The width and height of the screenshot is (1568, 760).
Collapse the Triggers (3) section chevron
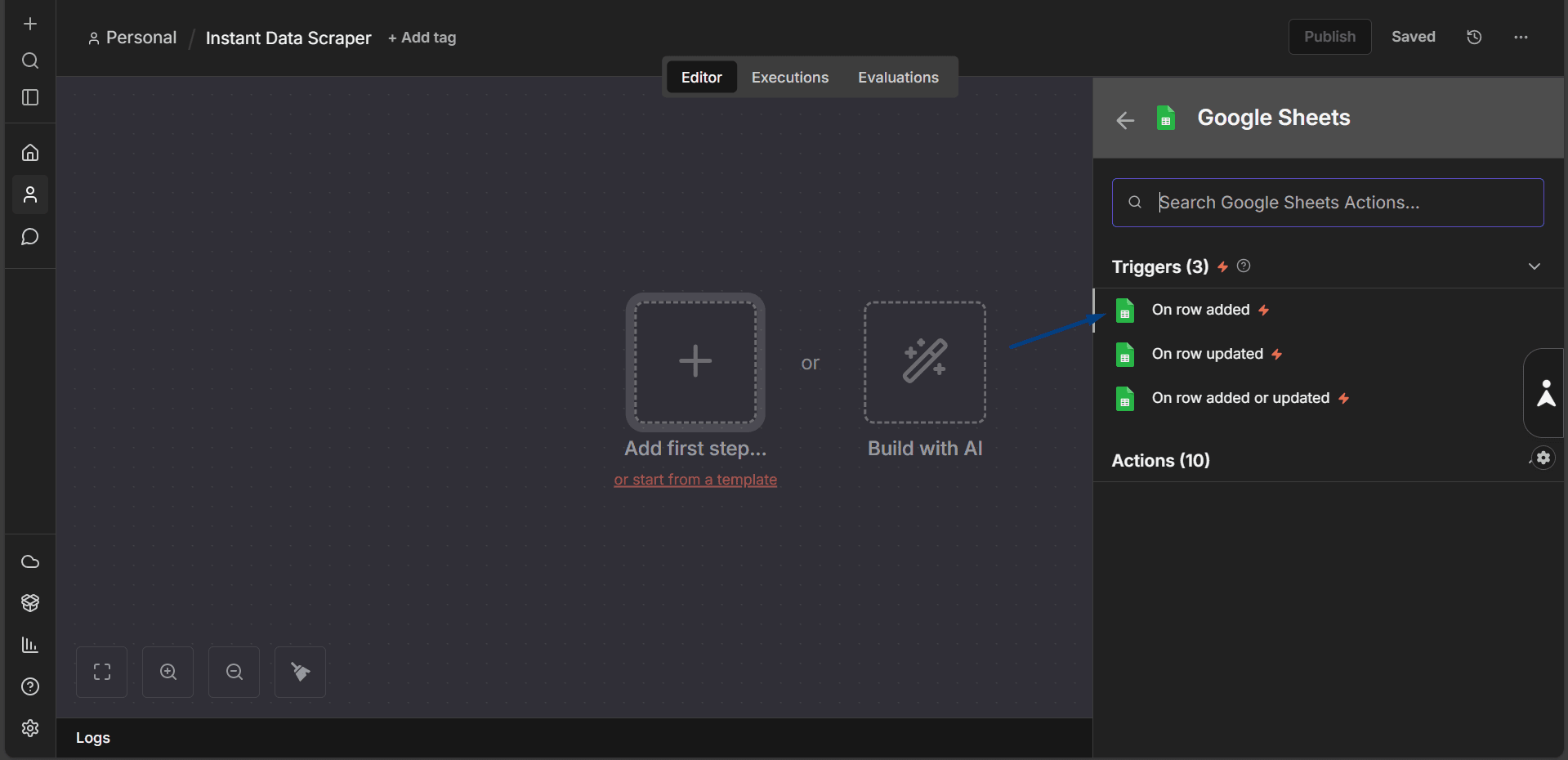pyautogui.click(x=1534, y=266)
